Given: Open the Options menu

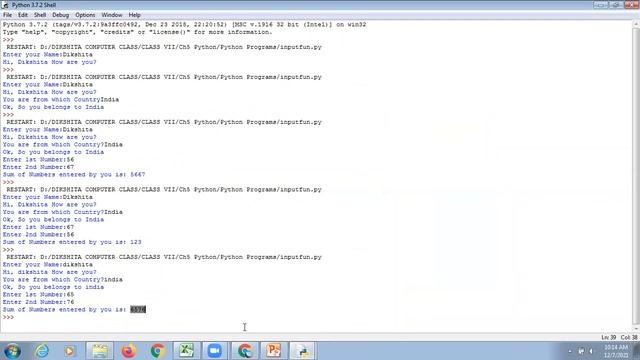Looking at the screenshot, I should coord(85,15).
